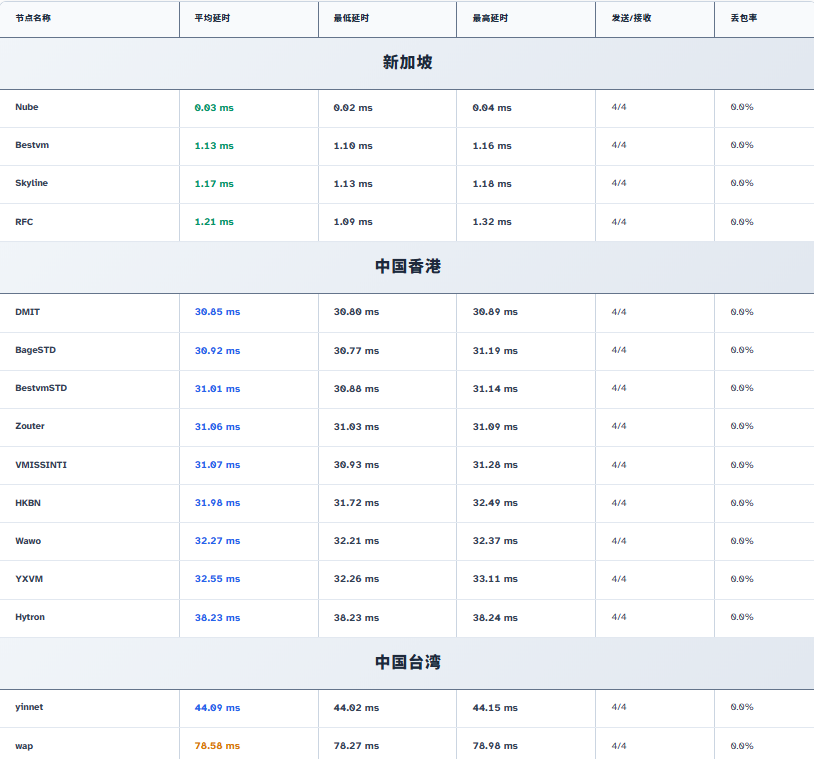Select the DMIT node name
The image size is (814, 759).
pos(28,312)
